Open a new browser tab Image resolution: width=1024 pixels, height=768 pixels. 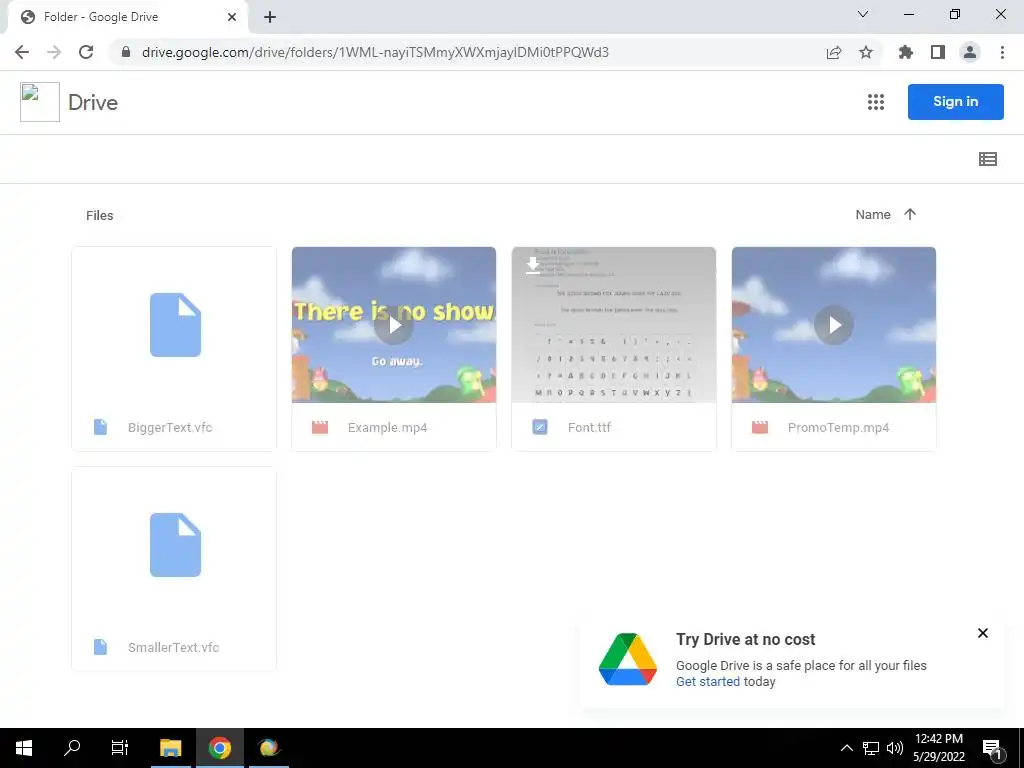tap(270, 17)
